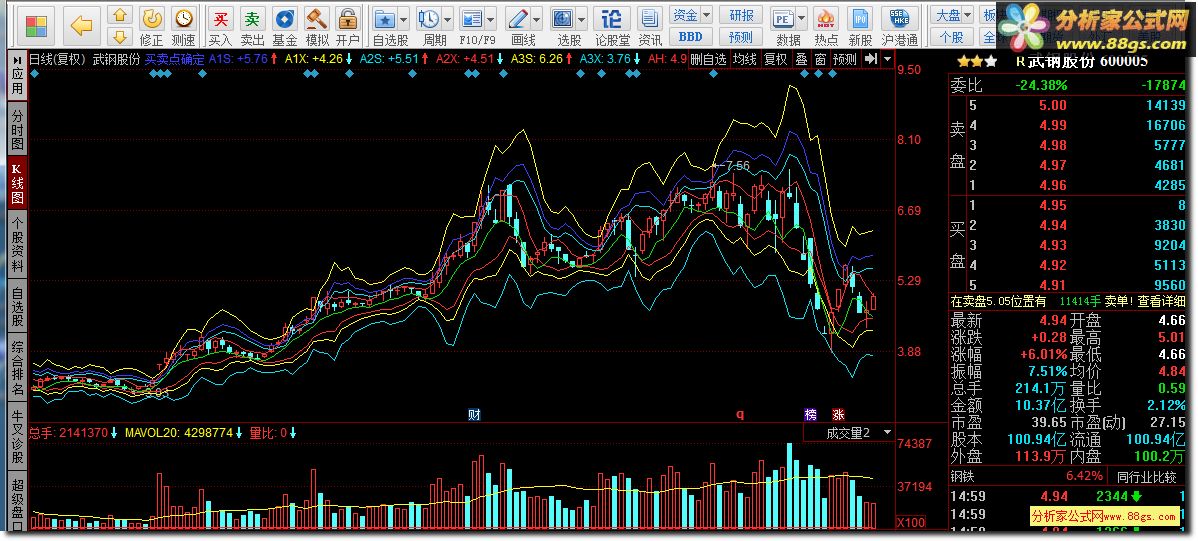This screenshot has width=1198, height=541.
Task: Open the 大盘 dropdown
Action: [953, 15]
